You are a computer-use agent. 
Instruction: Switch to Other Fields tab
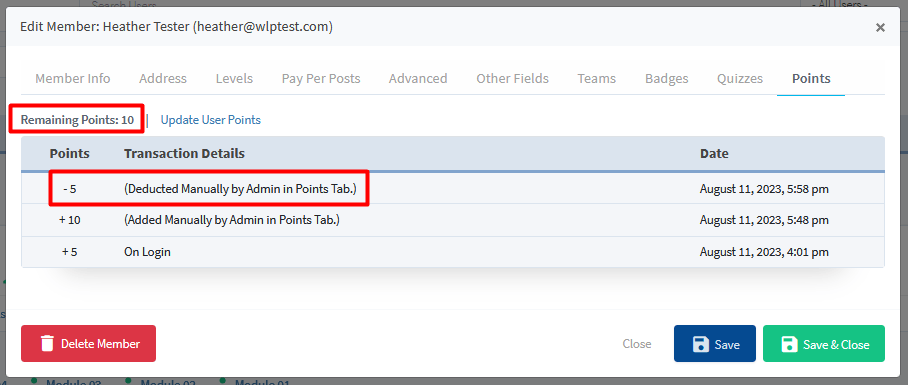512,79
